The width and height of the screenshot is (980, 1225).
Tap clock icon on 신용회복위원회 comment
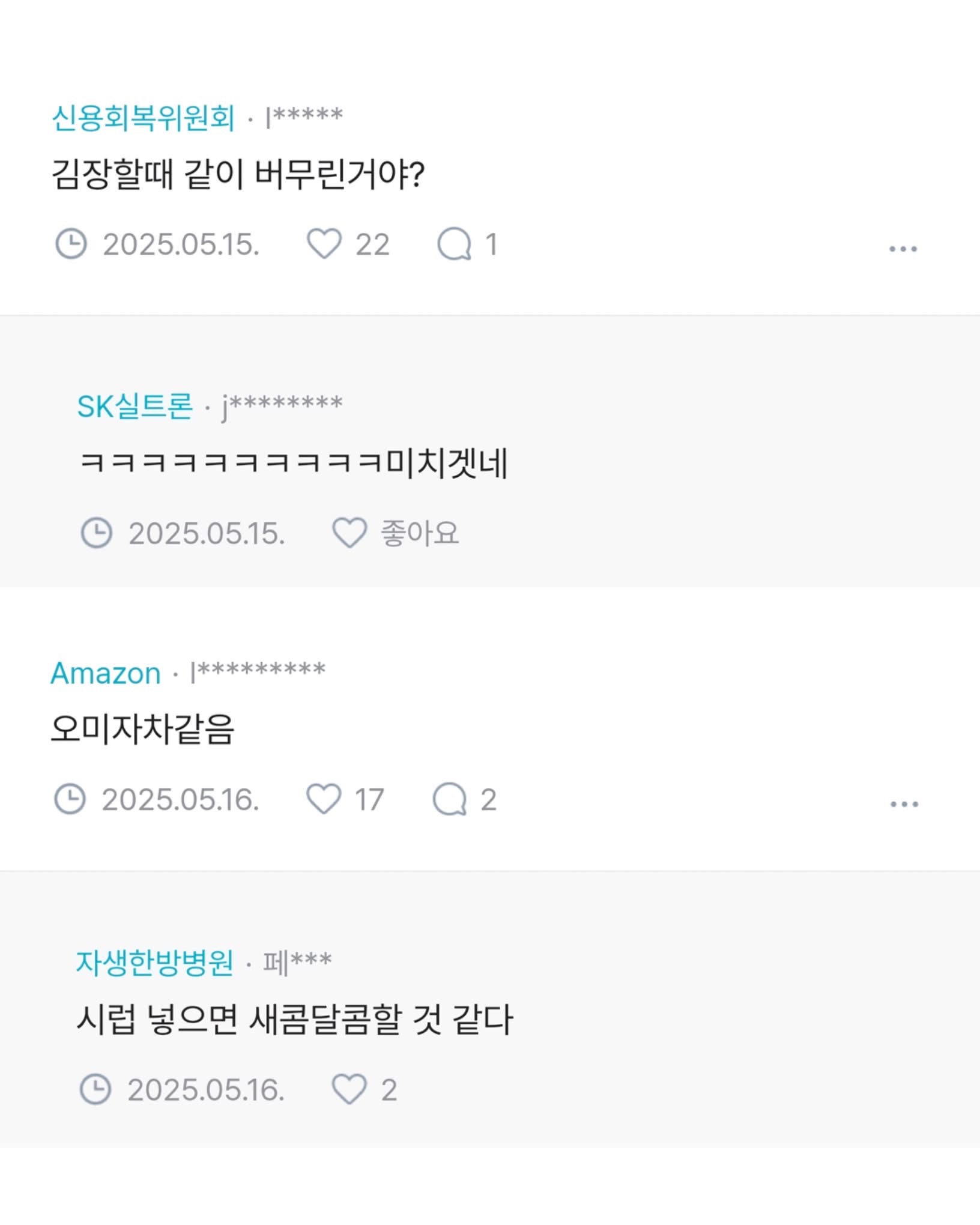pyautogui.click(x=71, y=244)
